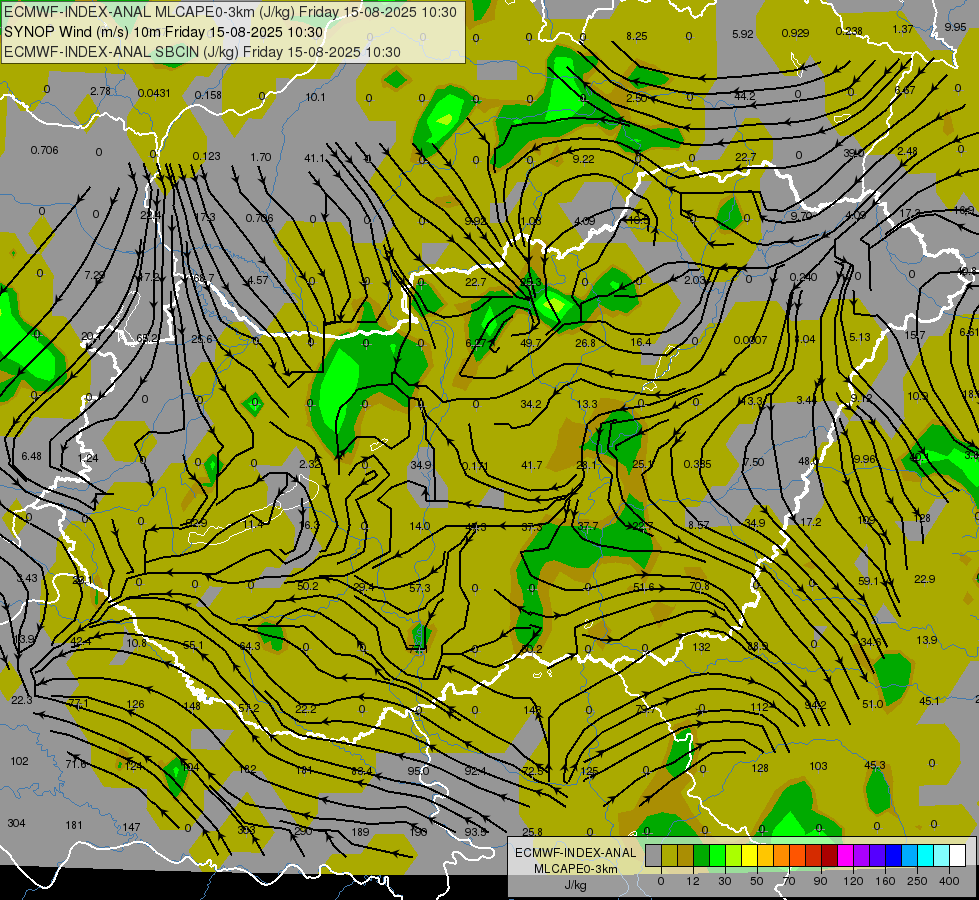Select the orange legend swatch

tap(781, 856)
